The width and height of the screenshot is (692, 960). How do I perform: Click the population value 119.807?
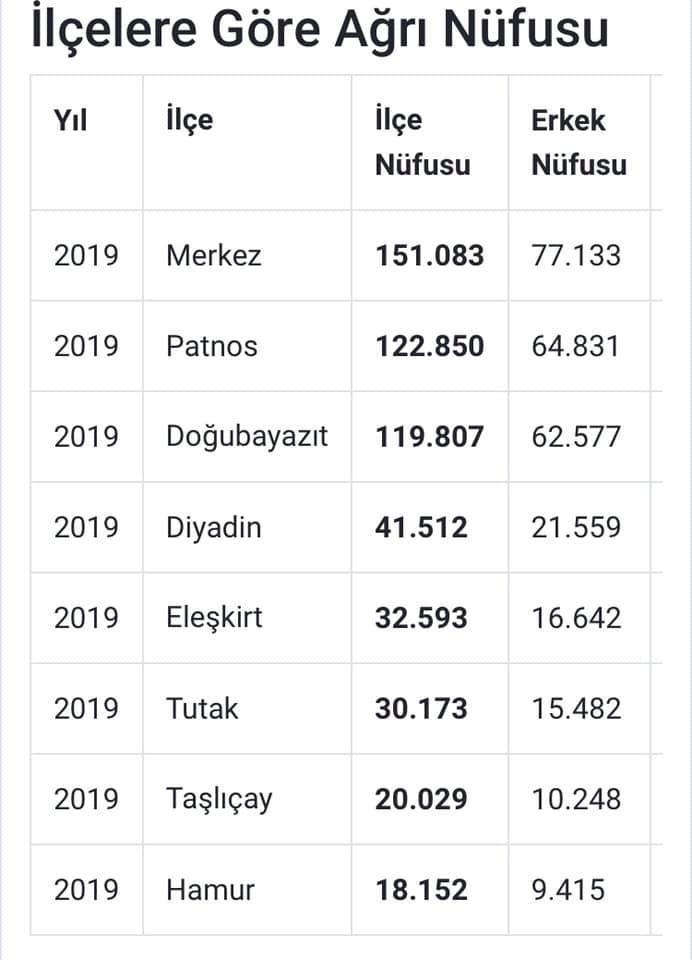(x=429, y=437)
